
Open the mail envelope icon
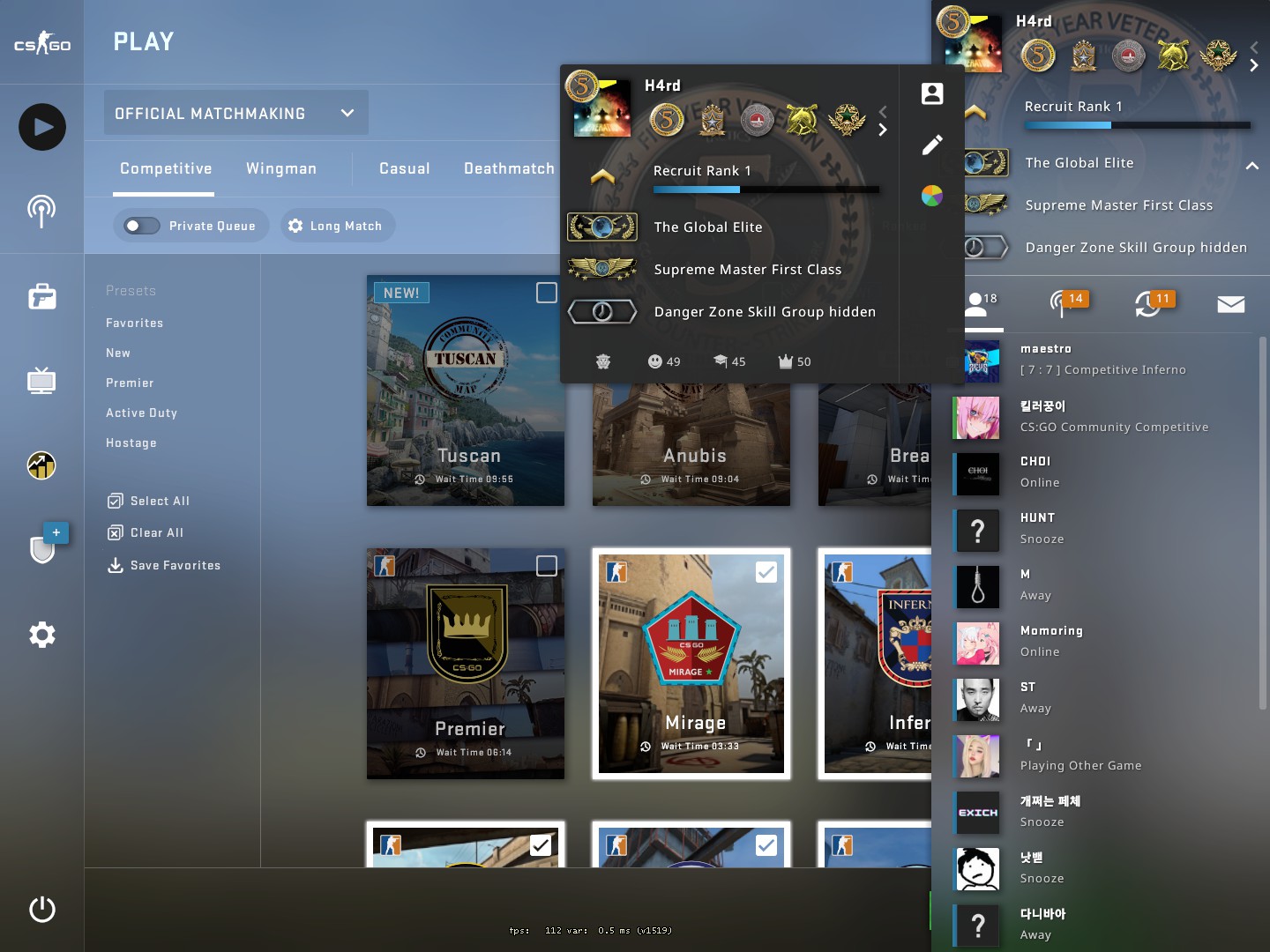[1230, 304]
